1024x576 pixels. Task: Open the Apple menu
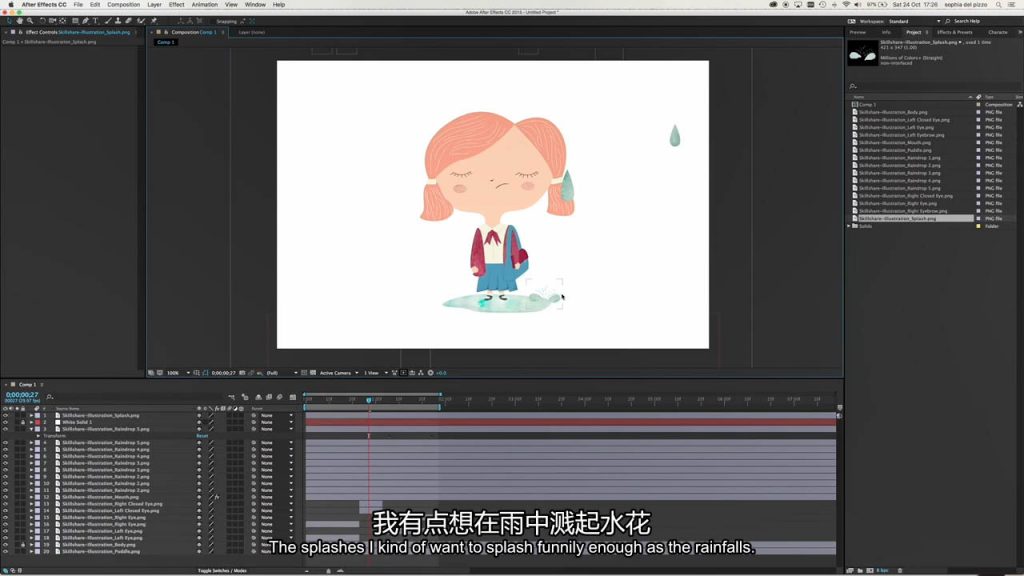[x=10, y=5]
